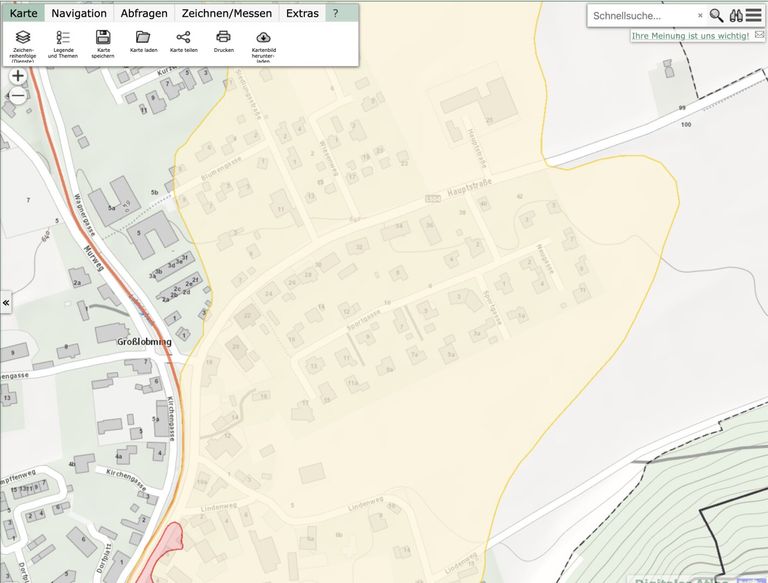Open Zeichenreihenfolge layers tool
Image resolution: width=768 pixels, height=583 pixels.
click(x=22, y=38)
